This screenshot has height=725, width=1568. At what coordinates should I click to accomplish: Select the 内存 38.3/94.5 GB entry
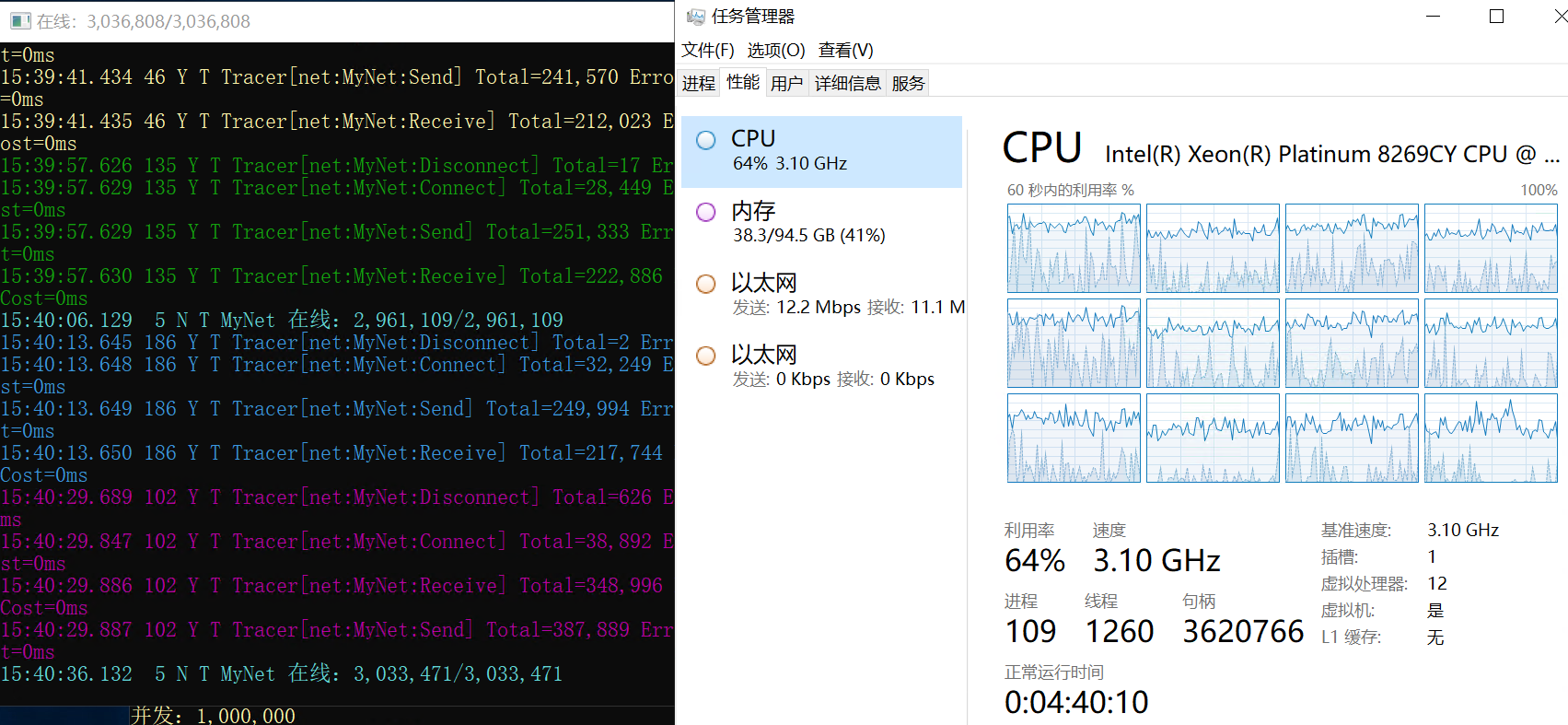(821, 223)
